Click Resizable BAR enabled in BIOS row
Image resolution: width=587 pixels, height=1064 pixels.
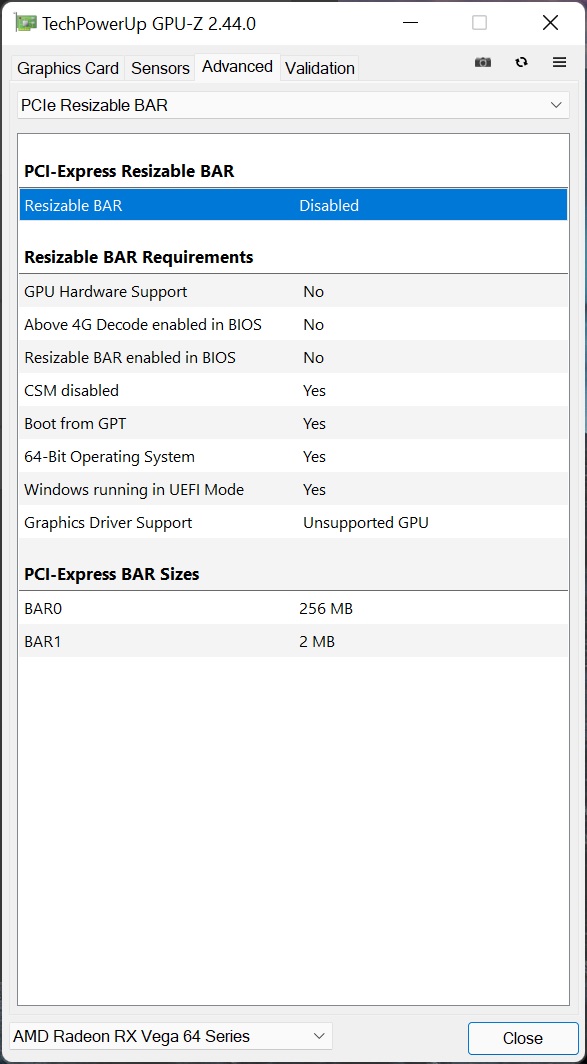click(x=293, y=358)
